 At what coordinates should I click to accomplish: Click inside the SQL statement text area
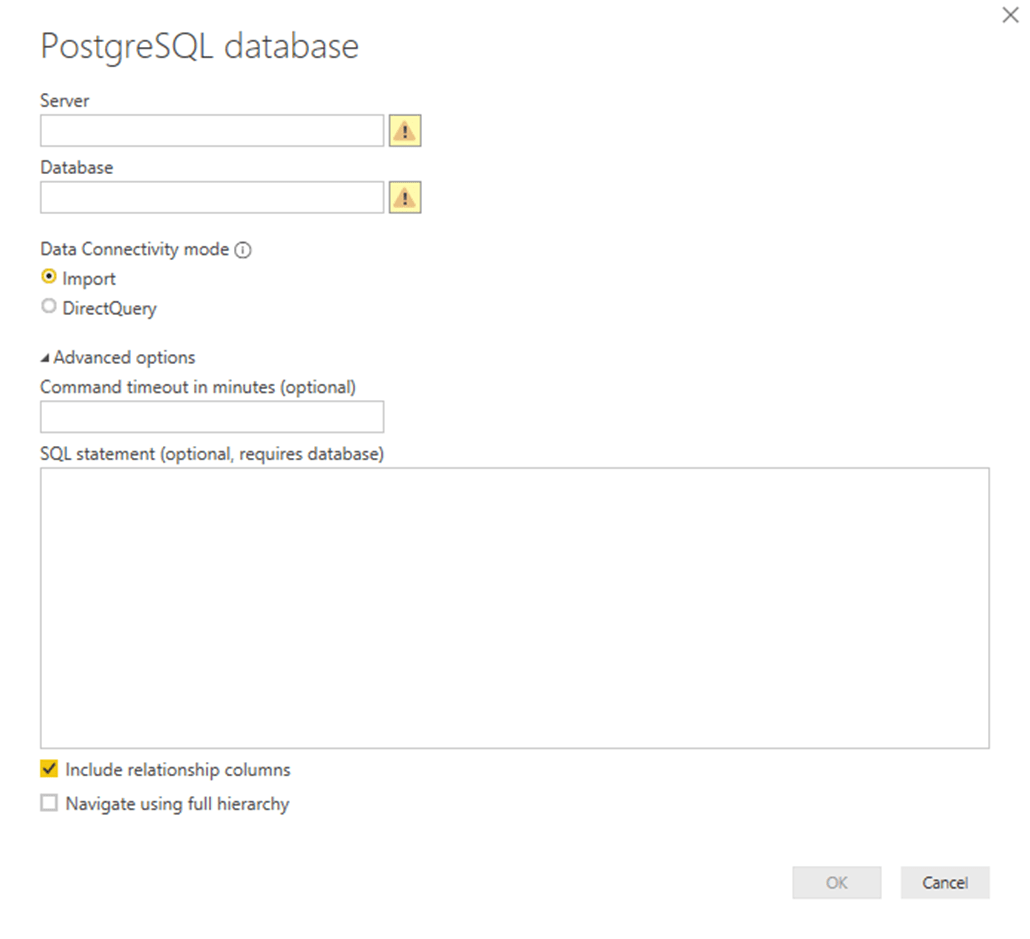pos(515,600)
